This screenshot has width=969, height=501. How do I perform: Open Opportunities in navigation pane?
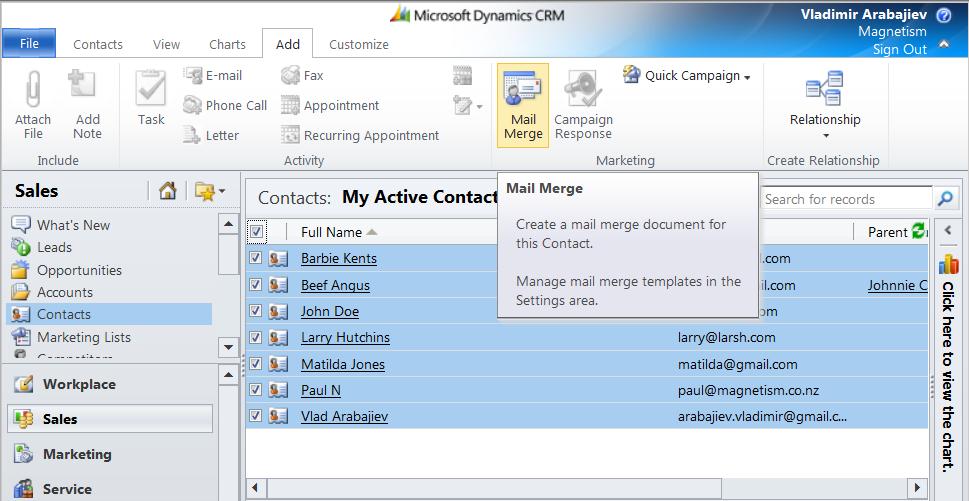click(79, 270)
